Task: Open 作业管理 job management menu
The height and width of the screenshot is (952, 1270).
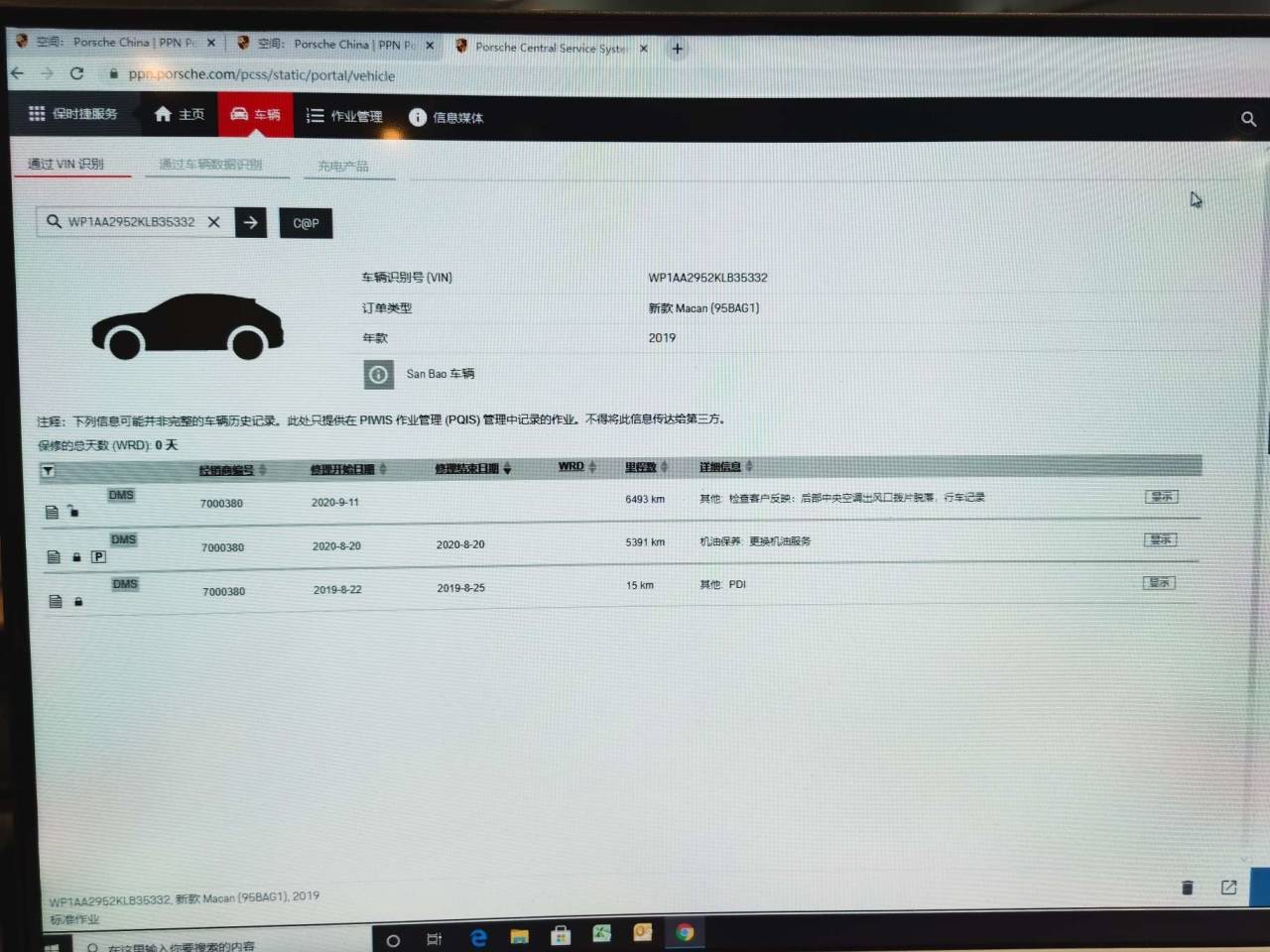Action: tap(344, 116)
